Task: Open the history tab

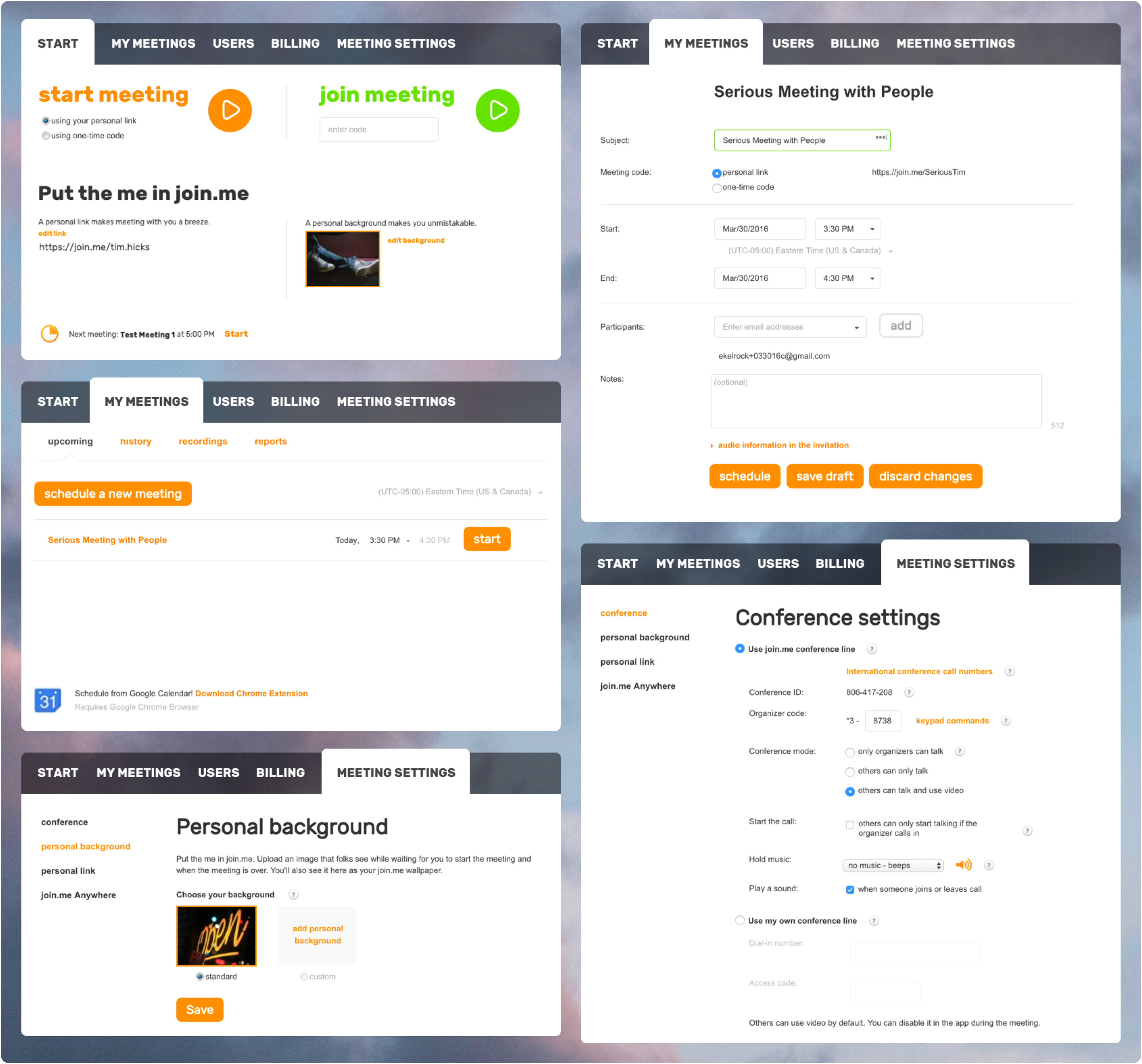Action: pyautogui.click(x=136, y=441)
